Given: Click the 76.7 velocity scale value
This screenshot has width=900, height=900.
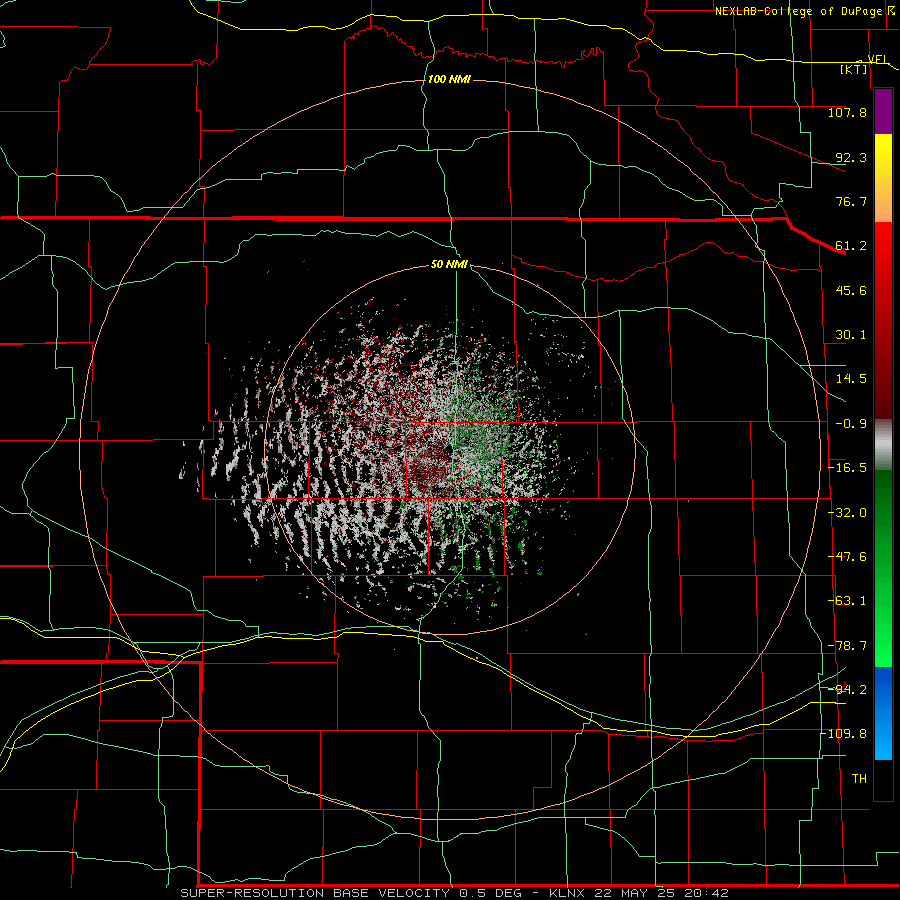Looking at the screenshot, I should [x=851, y=201].
